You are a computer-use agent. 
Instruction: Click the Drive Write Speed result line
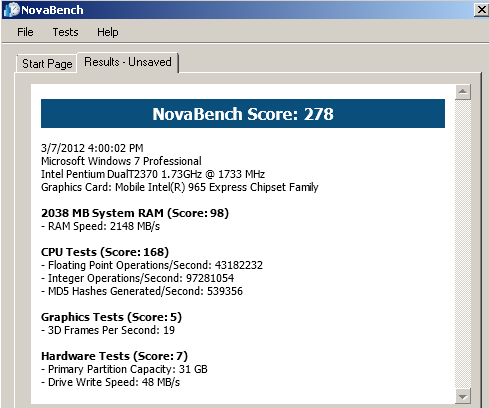pos(111,382)
